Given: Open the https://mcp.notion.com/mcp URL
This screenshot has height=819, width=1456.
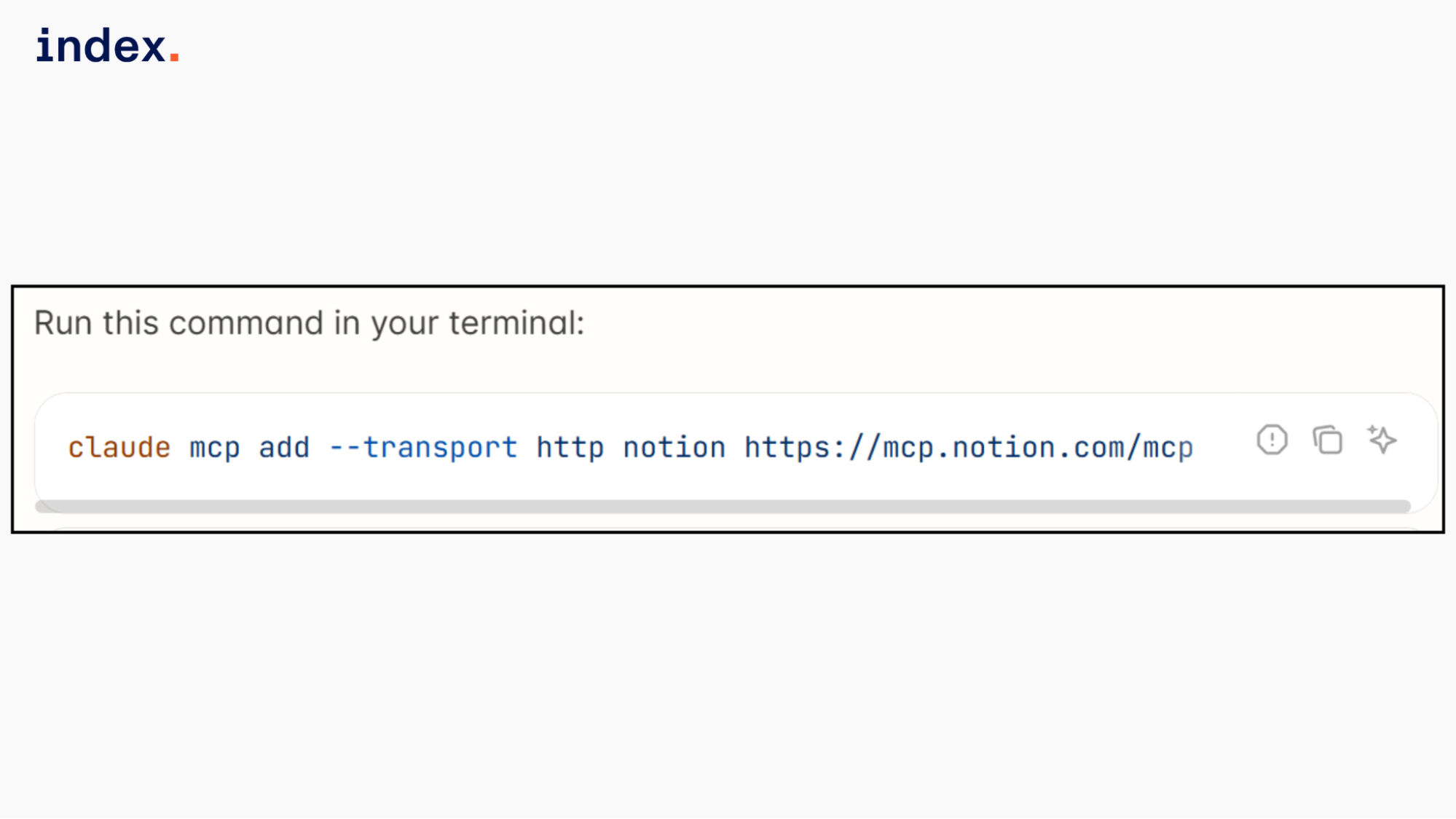Looking at the screenshot, I should pos(969,448).
